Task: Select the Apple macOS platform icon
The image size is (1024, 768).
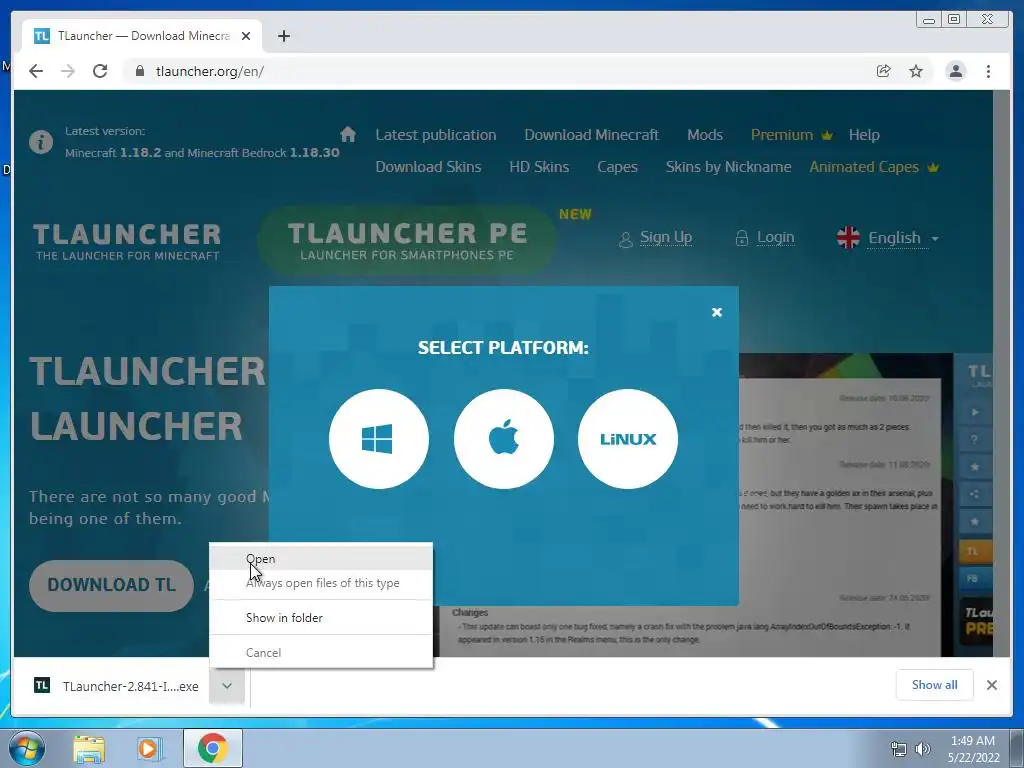Action: tap(504, 439)
